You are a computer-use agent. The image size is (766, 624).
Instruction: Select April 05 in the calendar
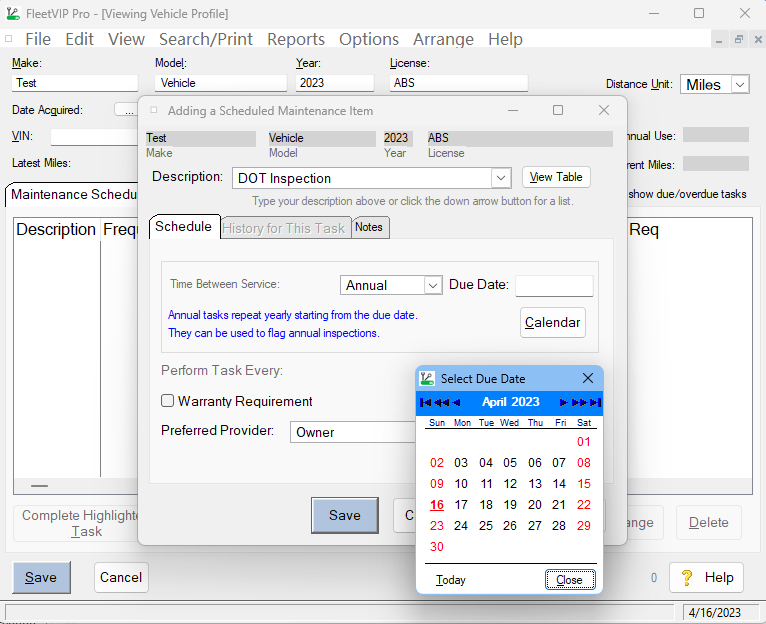pos(510,463)
